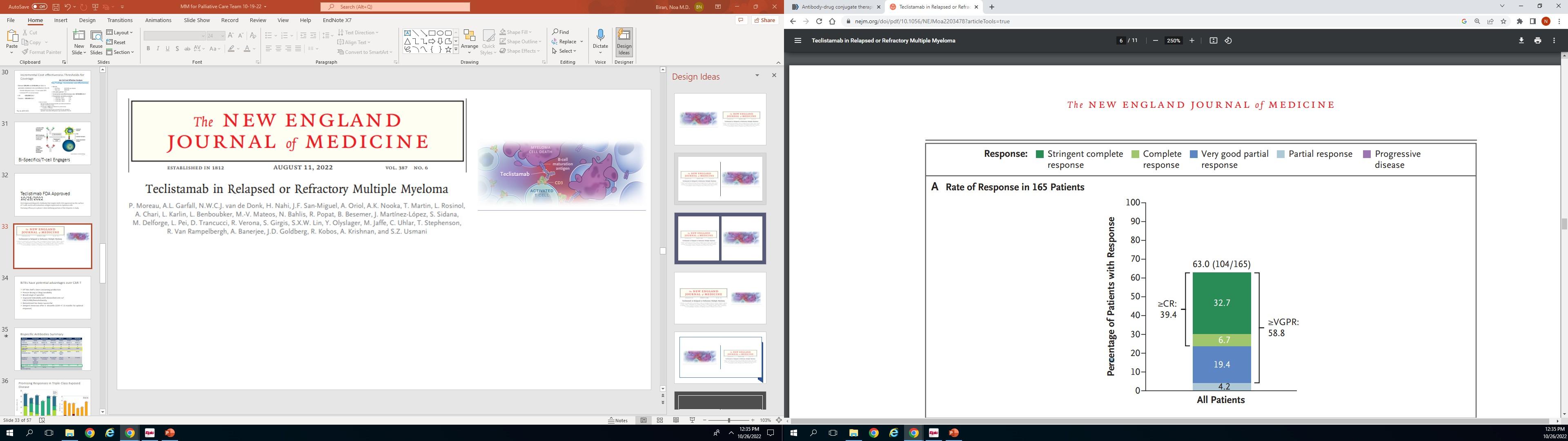Open the Design Ideas pane options arrow
Image resolution: width=1568 pixels, height=441 pixels.
(x=757, y=76)
